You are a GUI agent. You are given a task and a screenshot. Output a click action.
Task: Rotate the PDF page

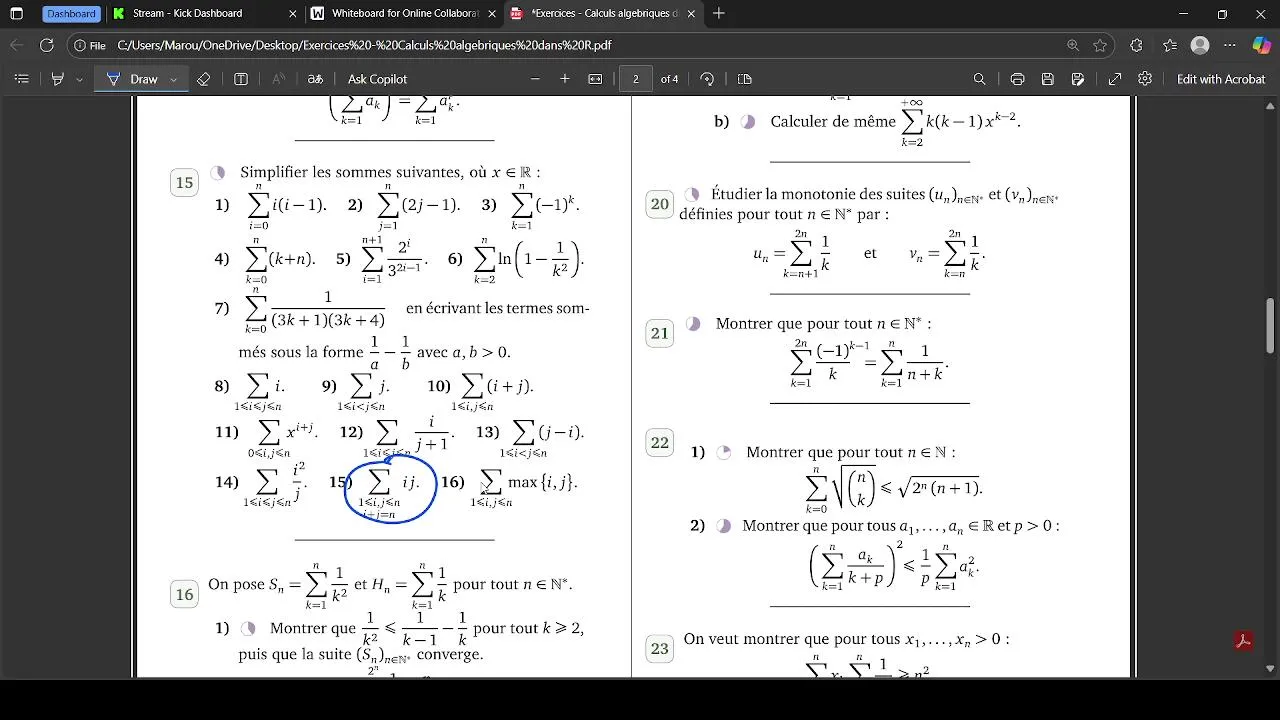[707, 79]
